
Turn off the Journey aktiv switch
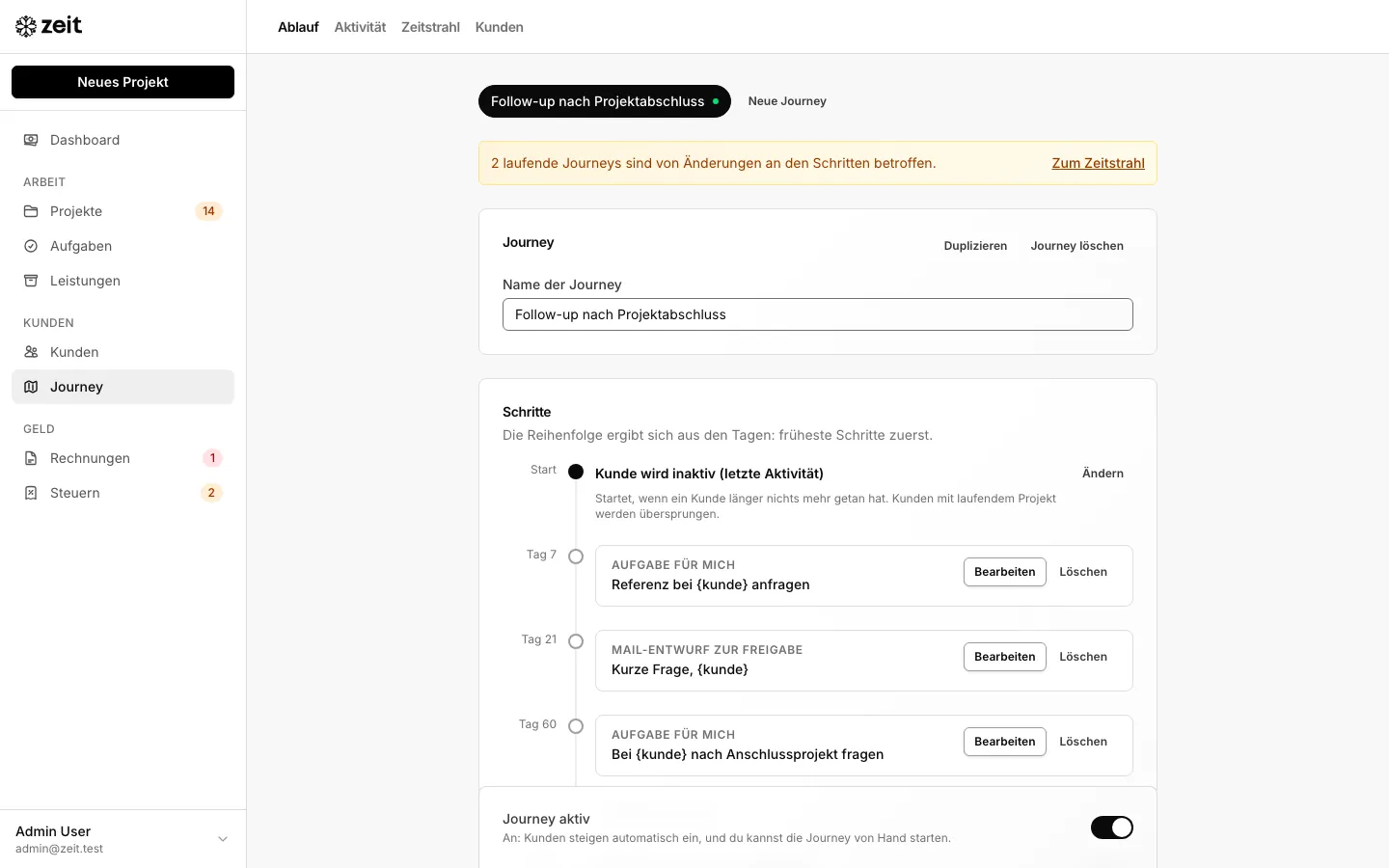[1112, 827]
